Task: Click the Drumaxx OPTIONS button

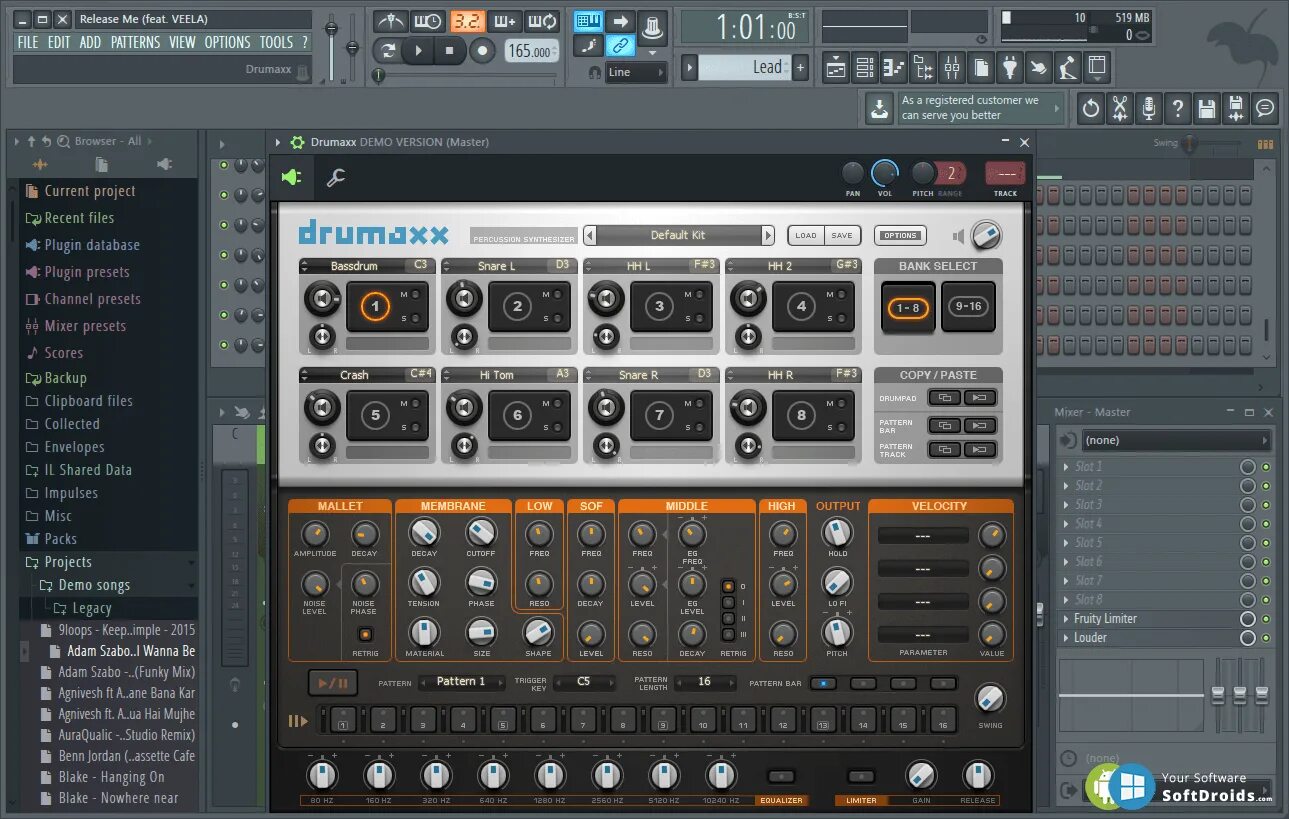Action: click(900, 236)
